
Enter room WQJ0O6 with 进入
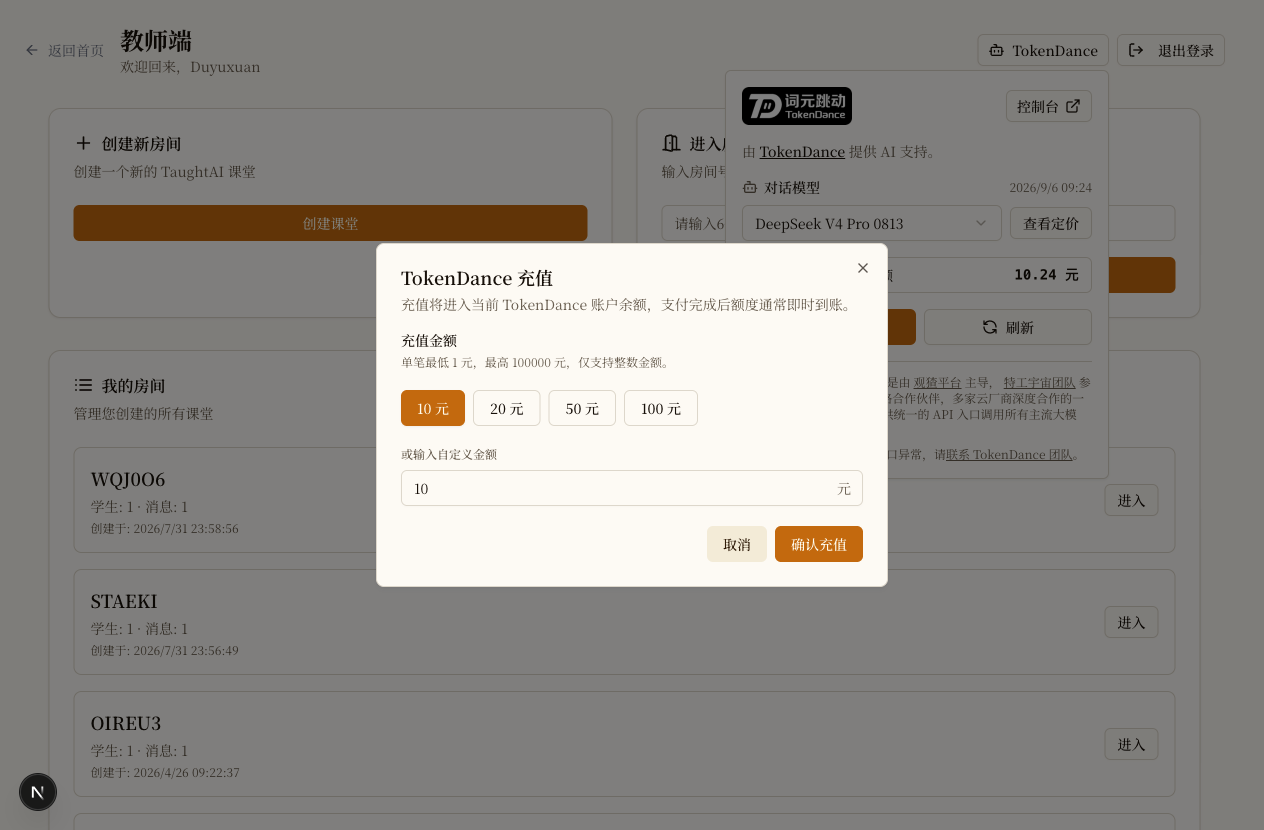click(1131, 500)
